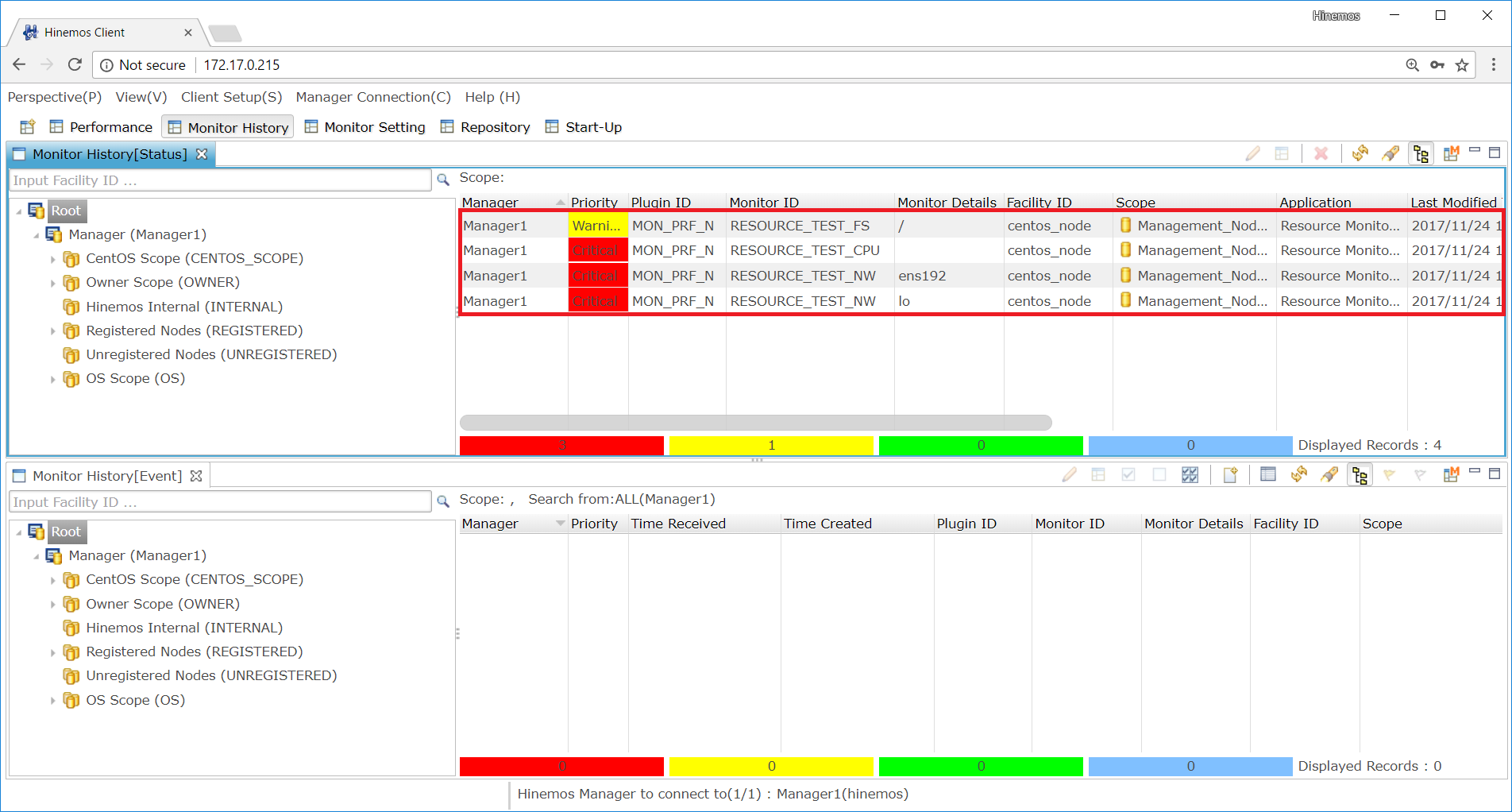Select the Monitor History perspective button
The image size is (1512, 812).
228,127
